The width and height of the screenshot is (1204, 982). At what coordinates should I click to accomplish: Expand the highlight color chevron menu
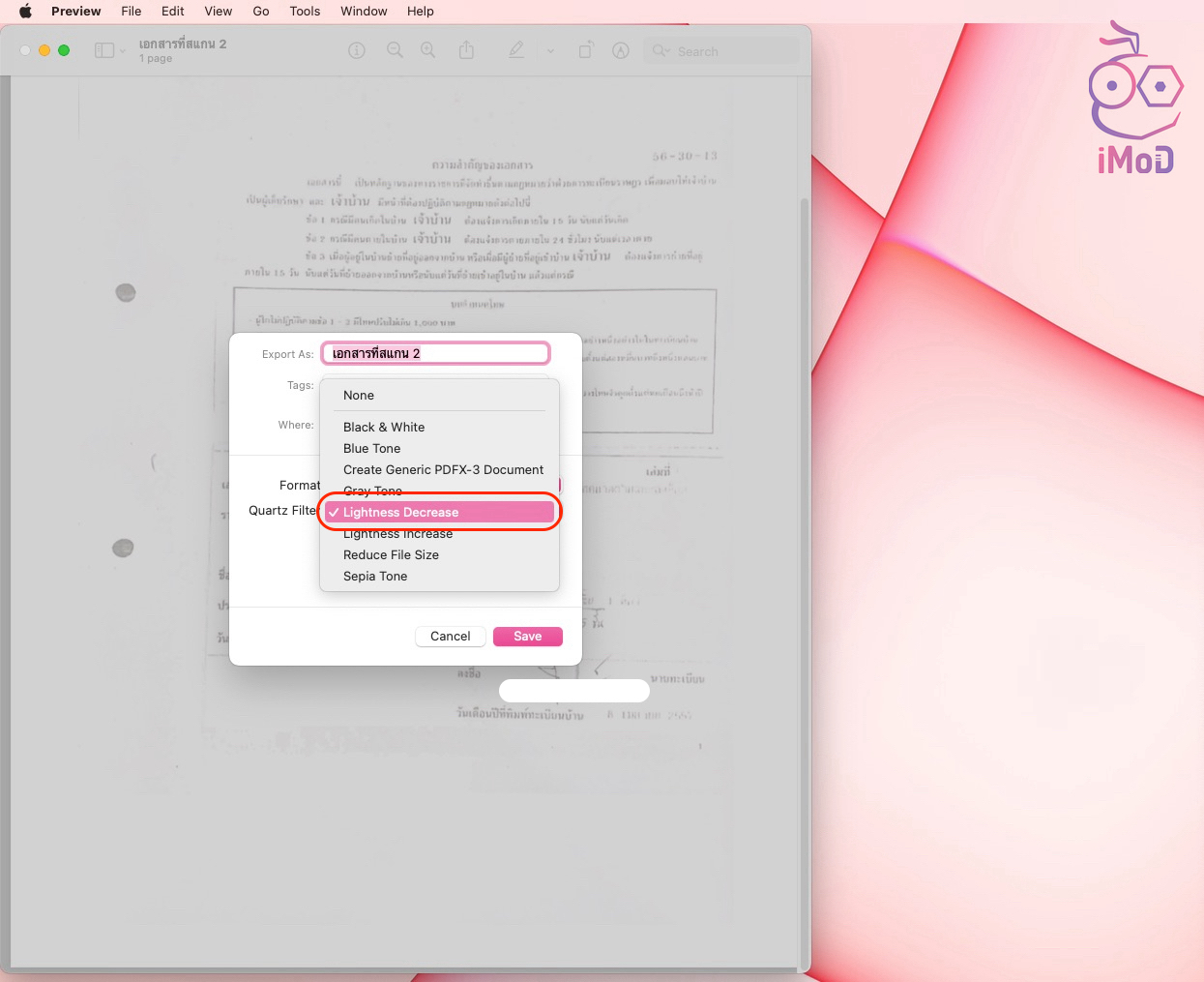point(550,51)
